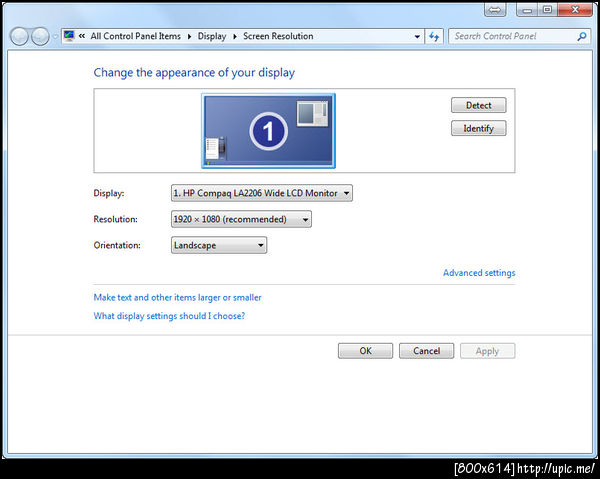This screenshot has width=600, height=479.
Task: Go to All Control Panel Items breadcrumb
Action: [135, 36]
